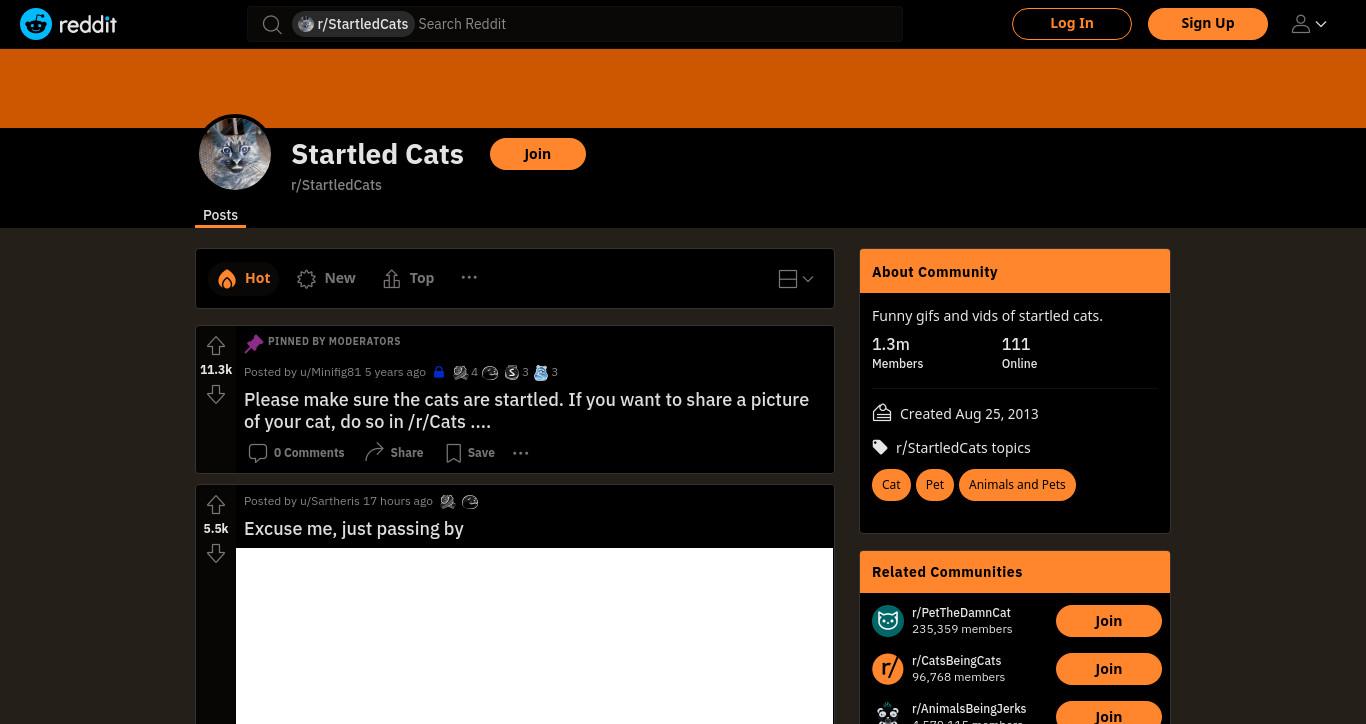Click the Reddit logo home icon

click(68, 24)
